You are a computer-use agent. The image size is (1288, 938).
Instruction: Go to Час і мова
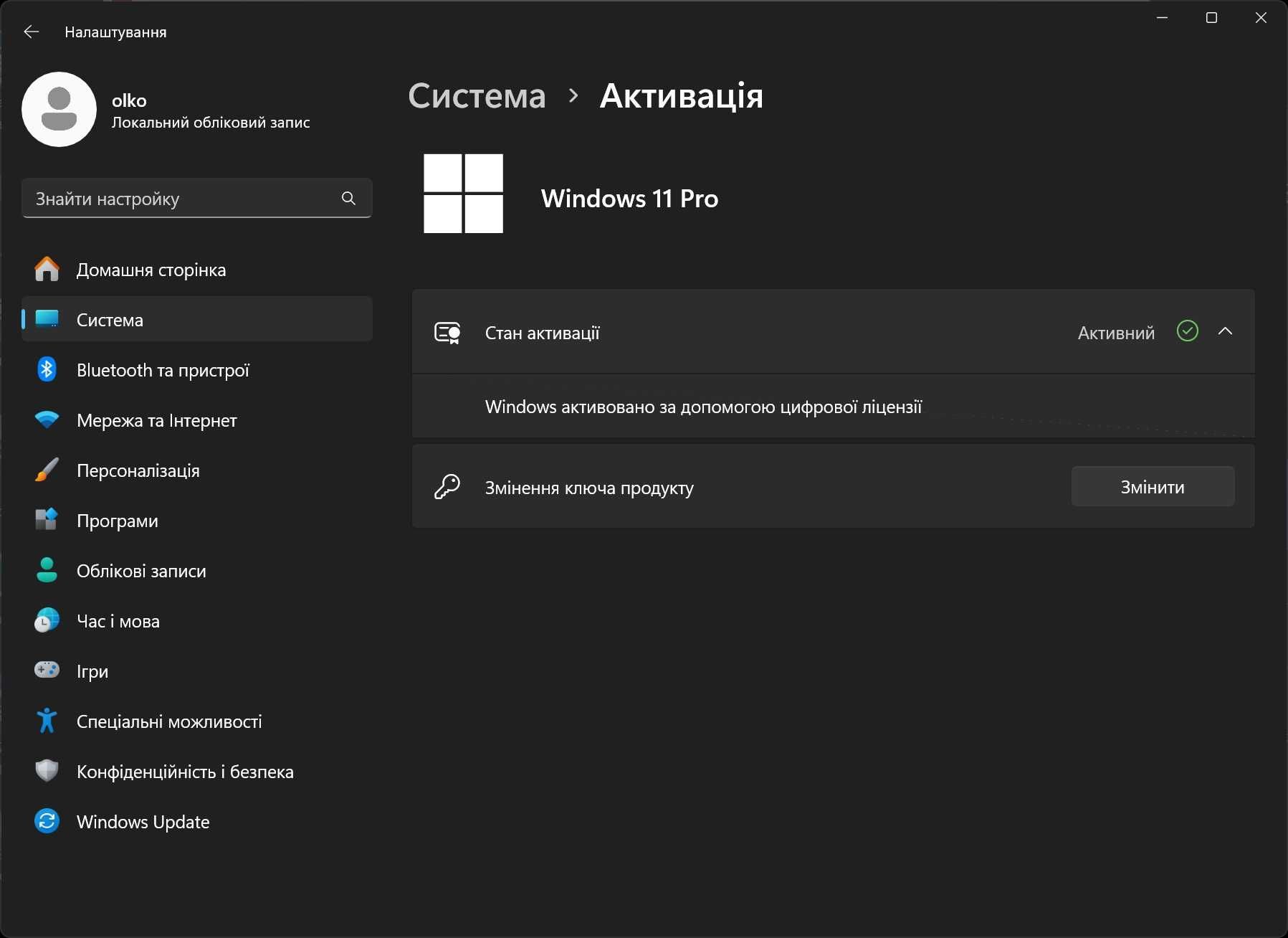point(197,621)
